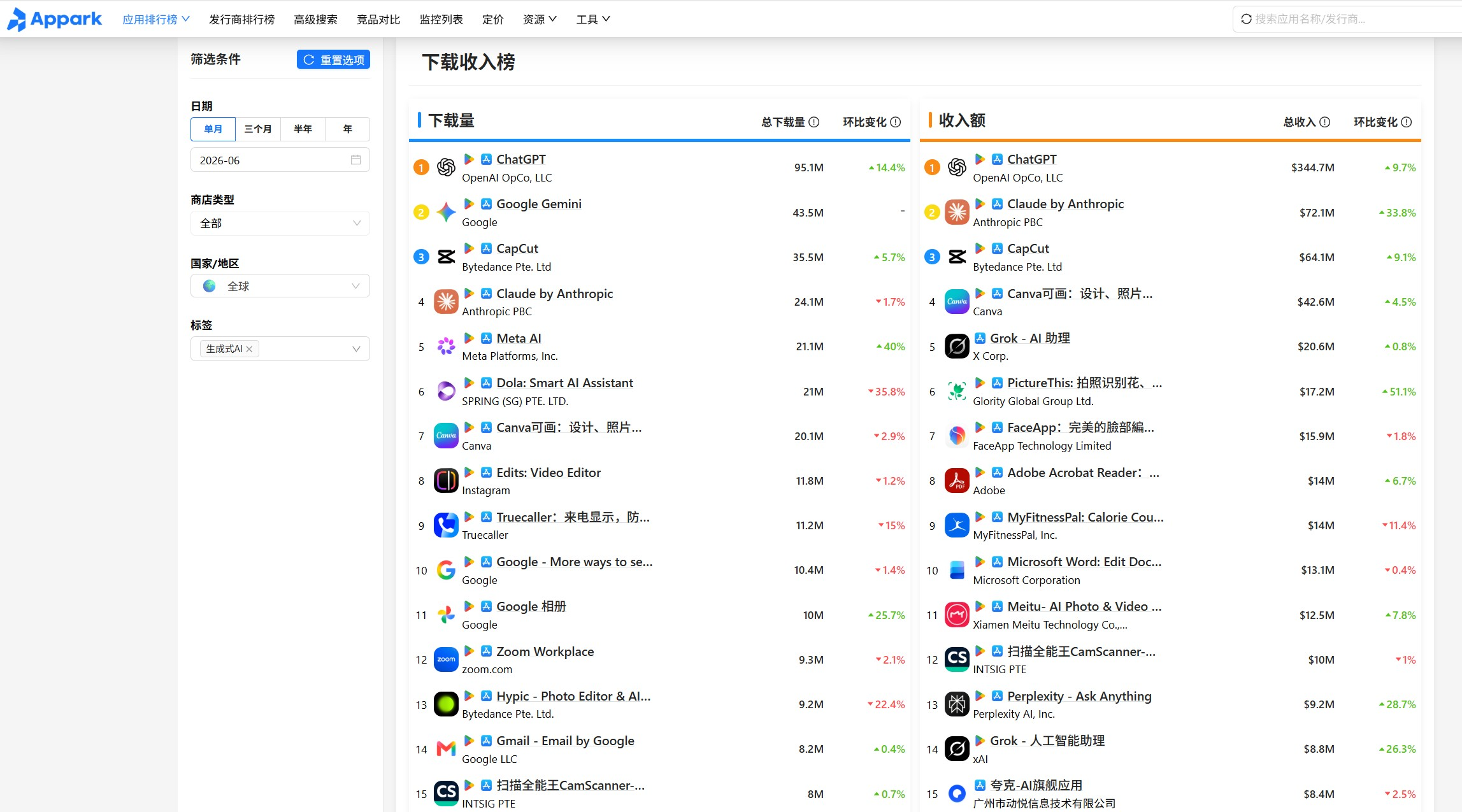Select 年 date range
Screen dimensions: 1462x812
tap(348, 129)
